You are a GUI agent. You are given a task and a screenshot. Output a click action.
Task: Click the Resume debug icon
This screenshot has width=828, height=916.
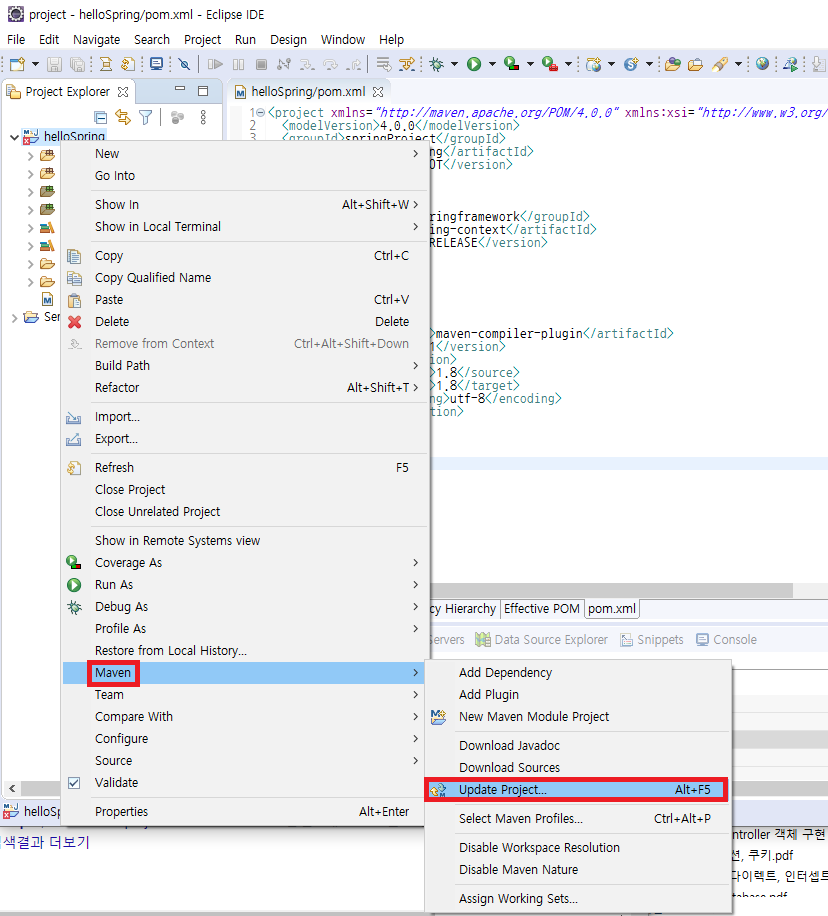(215, 64)
